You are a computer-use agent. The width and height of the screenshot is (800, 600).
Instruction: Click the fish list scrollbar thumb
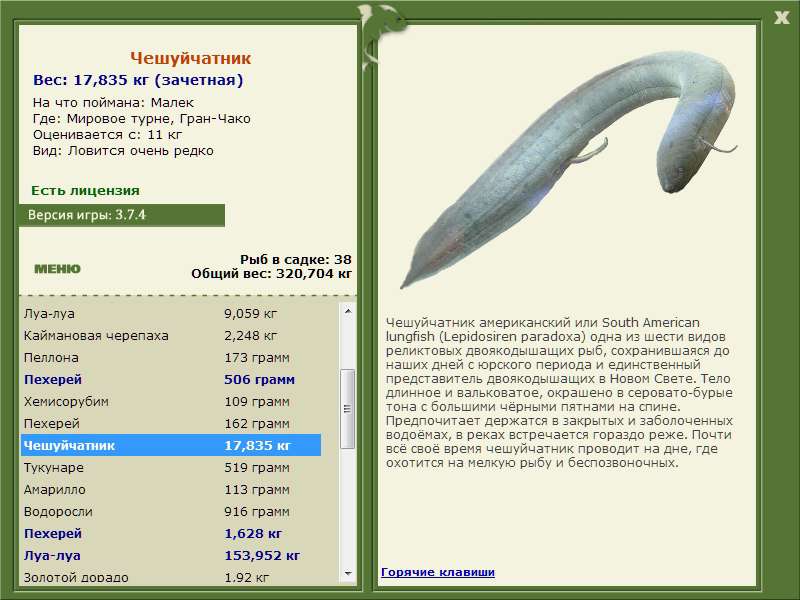pos(348,407)
